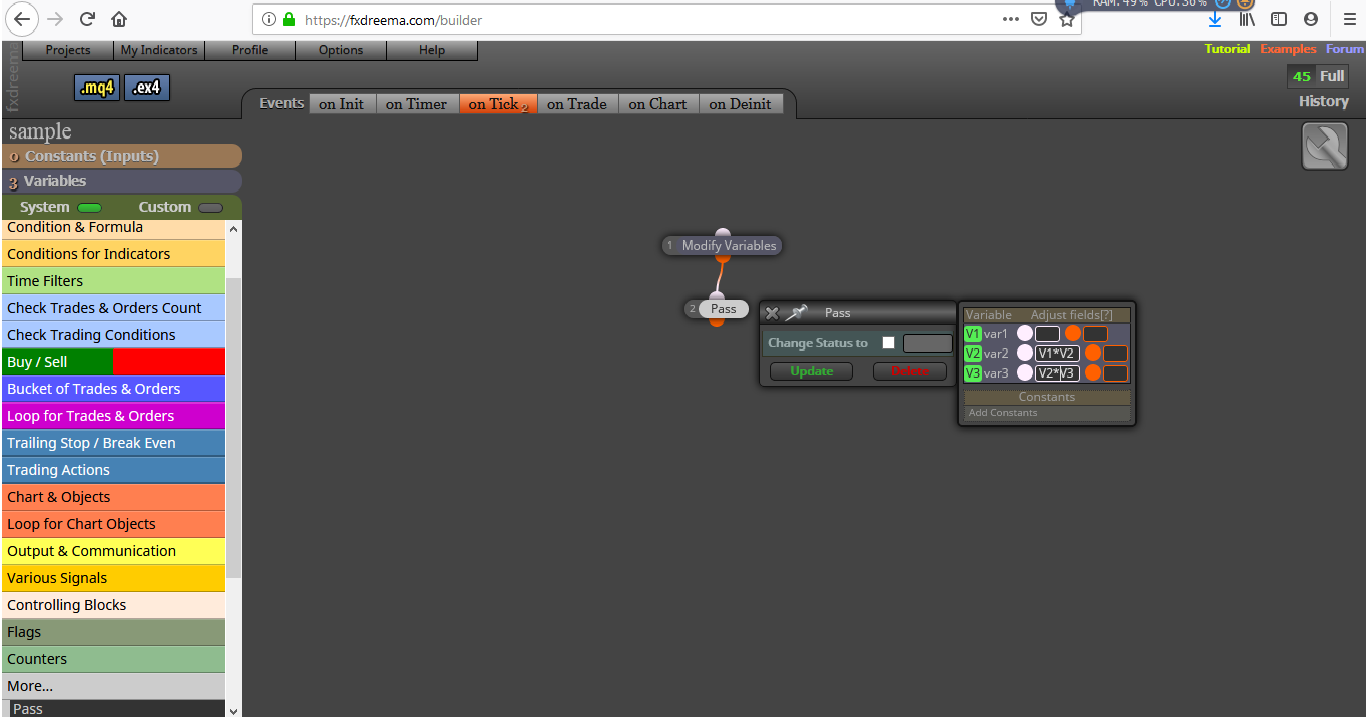Open the Projects menu

coord(68,50)
